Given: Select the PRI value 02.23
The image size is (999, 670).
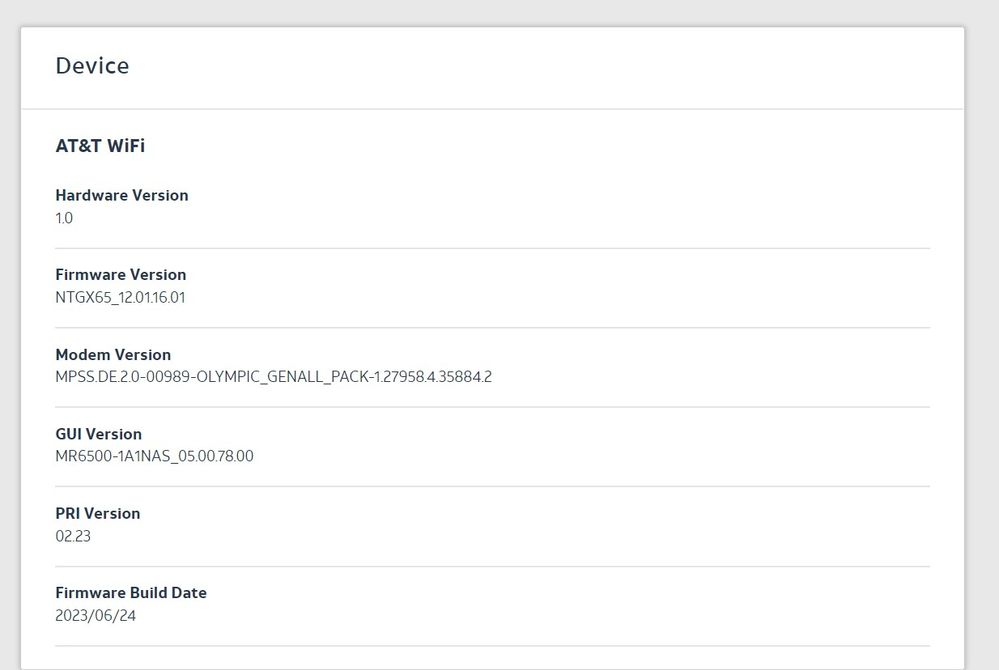Looking at the screenshot, I should point(73,536).
